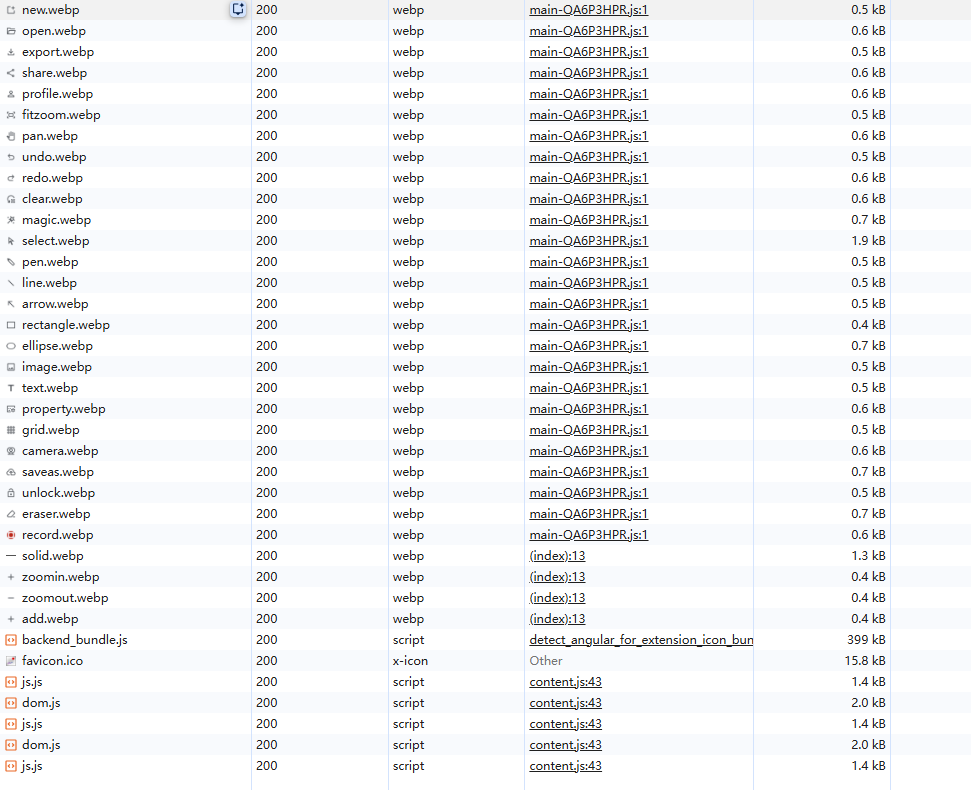Open the (index):13 initiator of solid.webp
971x790 pixels.
(557, 556)
